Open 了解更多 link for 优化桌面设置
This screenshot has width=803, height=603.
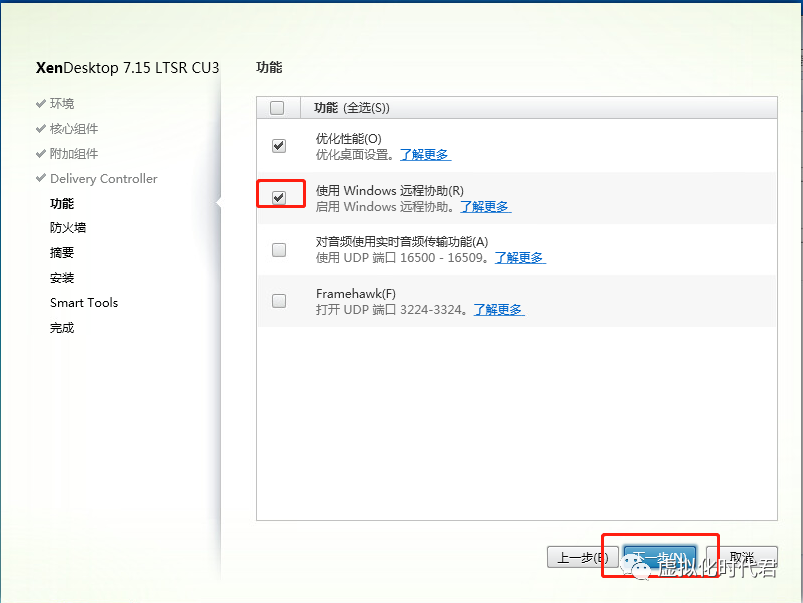pyautogui.click(x=425, y=154)
